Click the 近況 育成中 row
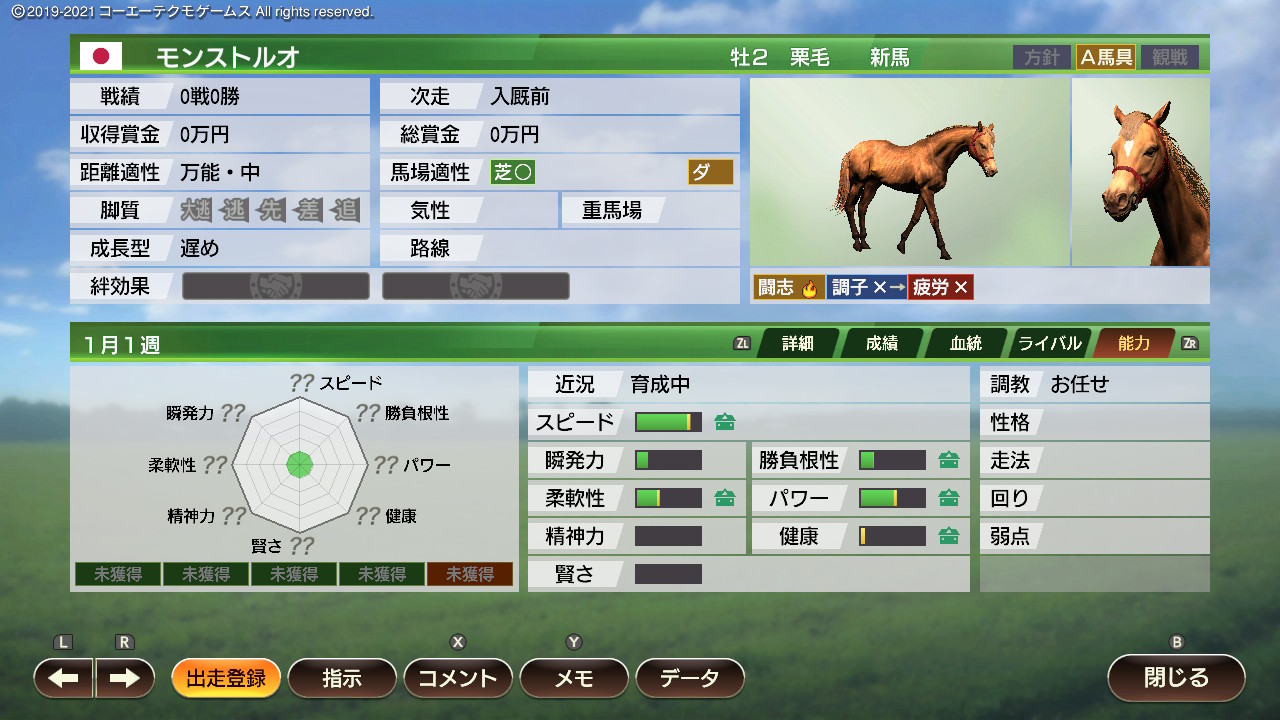This screenshot has width=1280, height=720. click(749, 384)
